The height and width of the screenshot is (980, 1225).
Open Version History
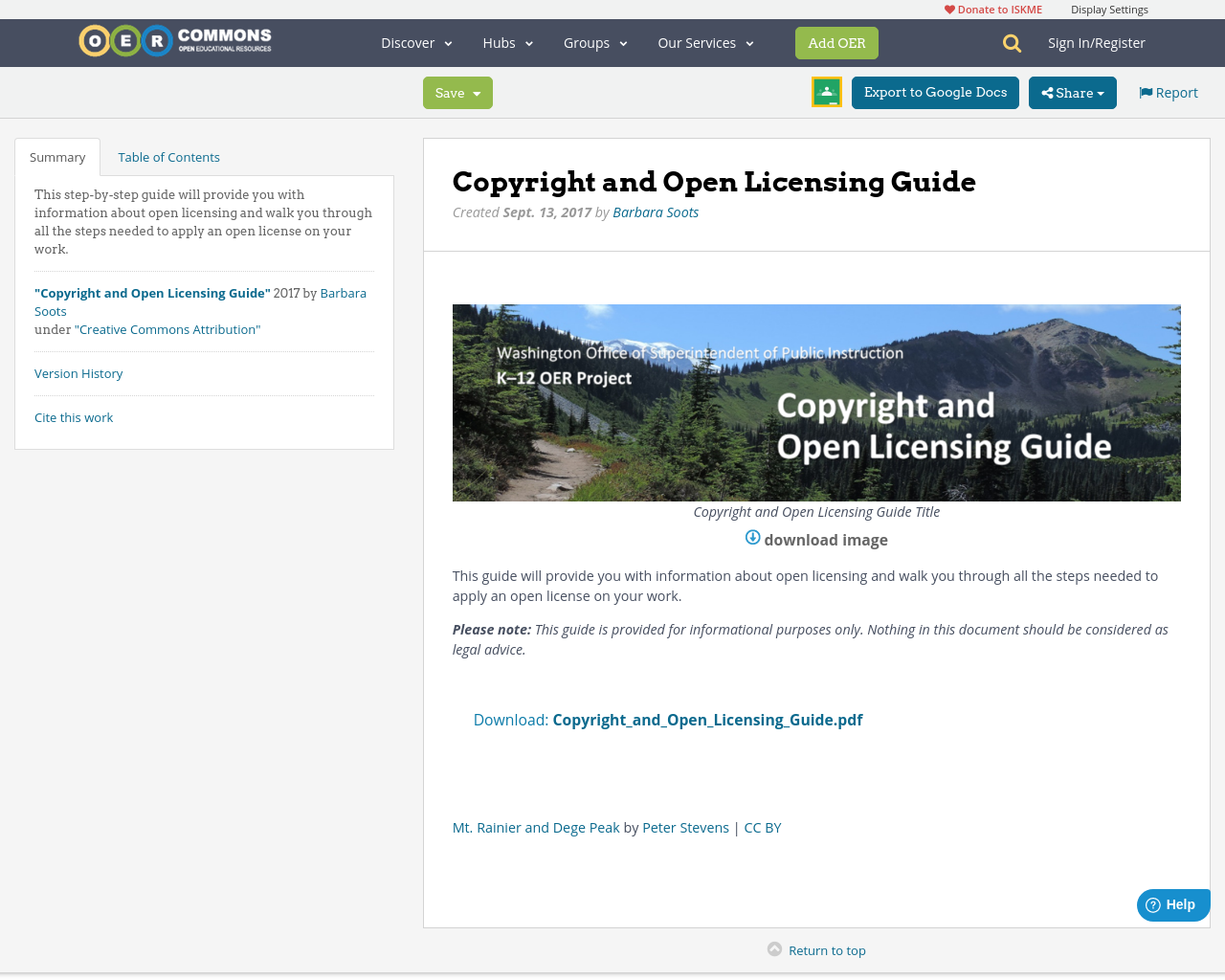tap(78, 373)
